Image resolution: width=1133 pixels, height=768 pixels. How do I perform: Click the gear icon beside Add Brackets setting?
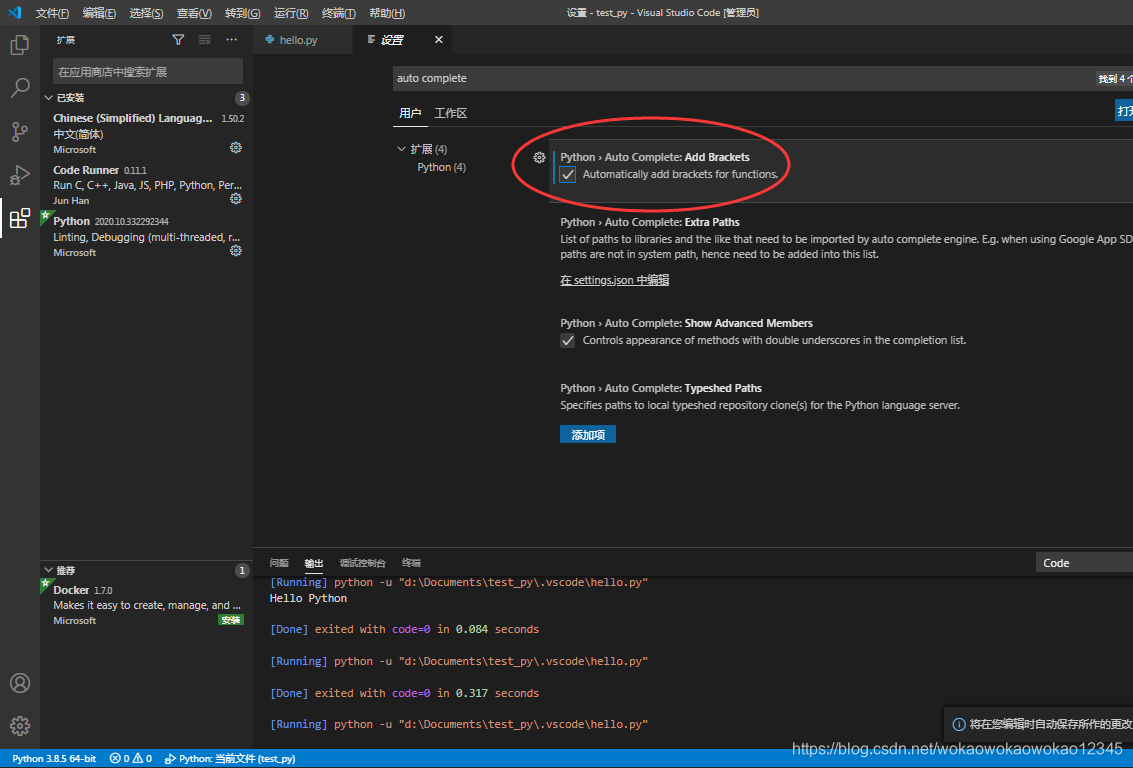tap(539, 157)
